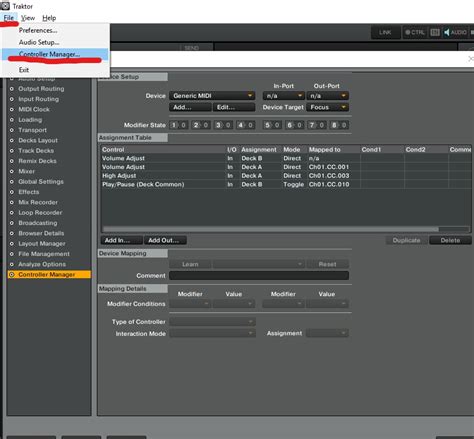Click the Add In... button
474x439 pixels.
122,240
